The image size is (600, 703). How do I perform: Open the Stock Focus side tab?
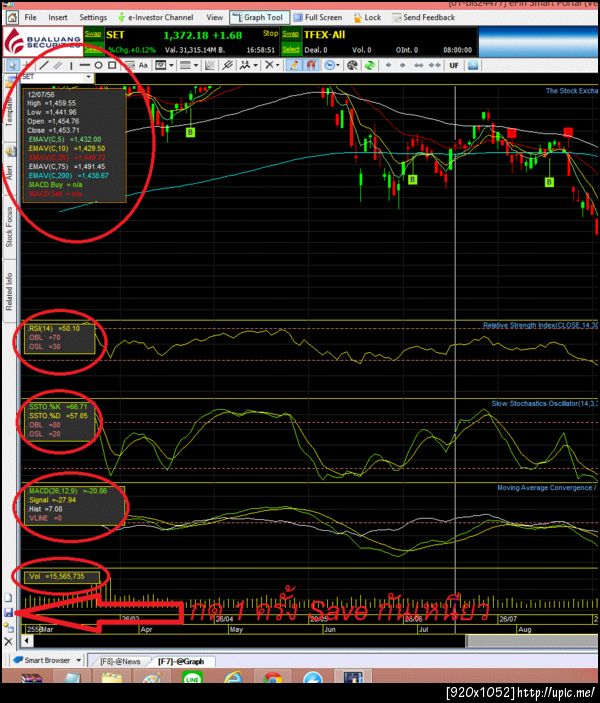click(x=9, y=227)
